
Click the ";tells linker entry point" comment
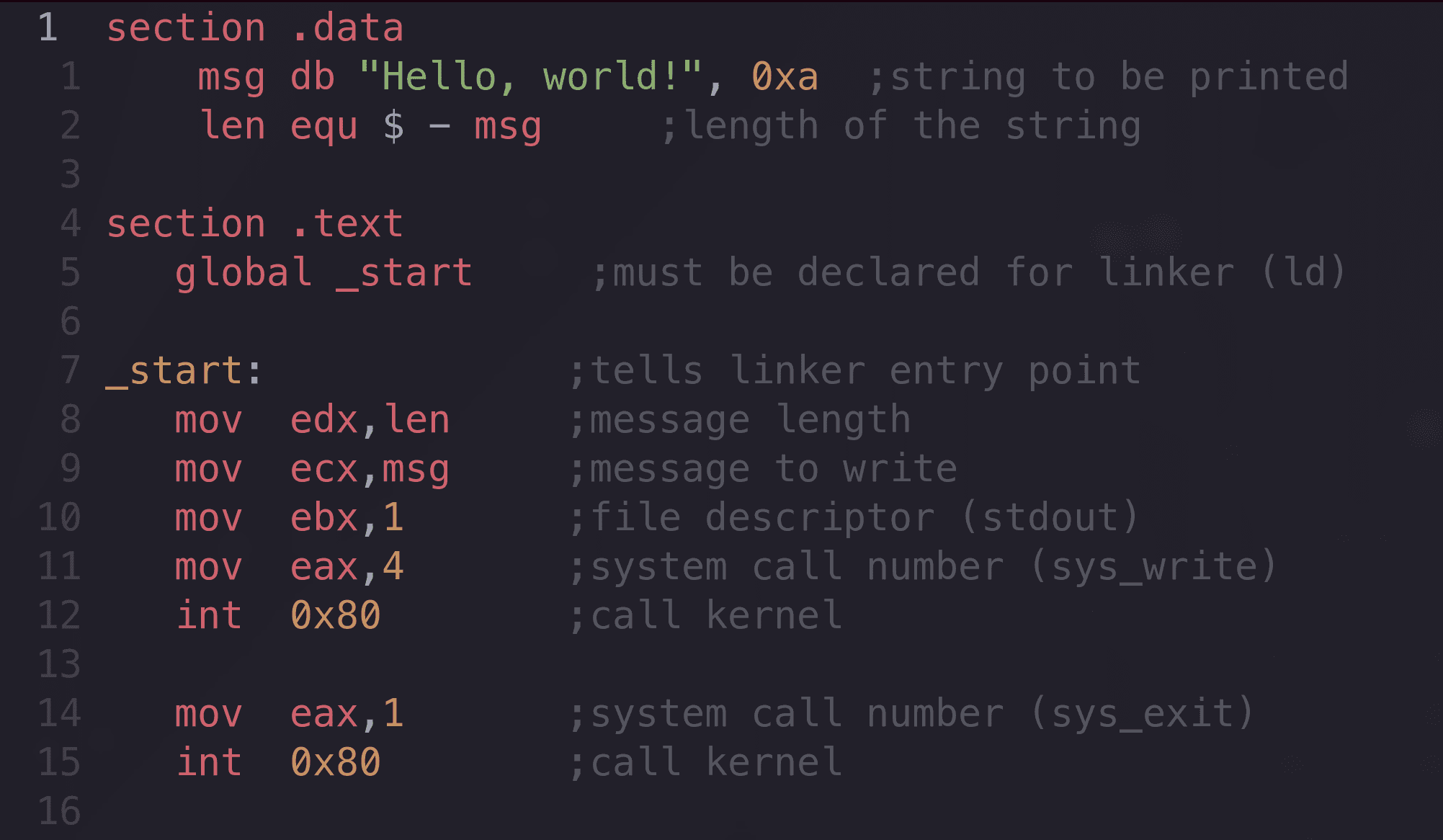[x=855, y=371]
